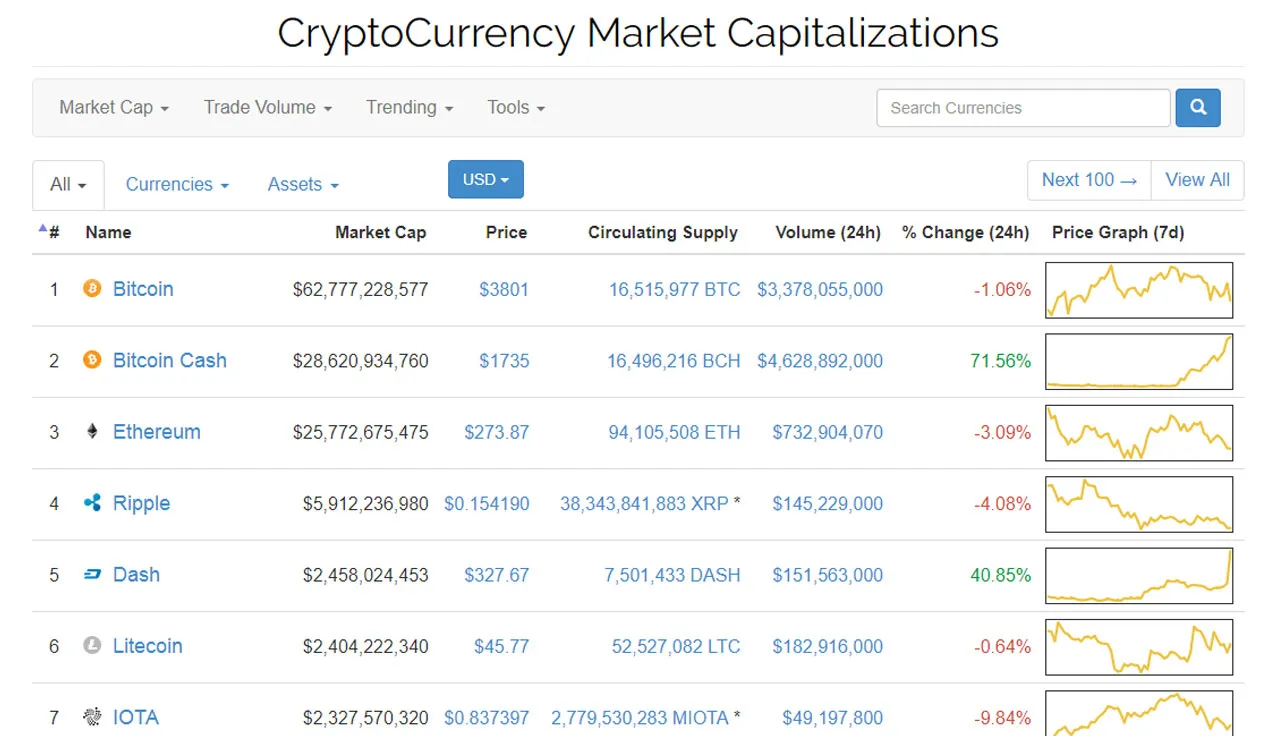Sort by Volume (24h) header
This screenshot has width=1280, height=736.
point(828,232)
